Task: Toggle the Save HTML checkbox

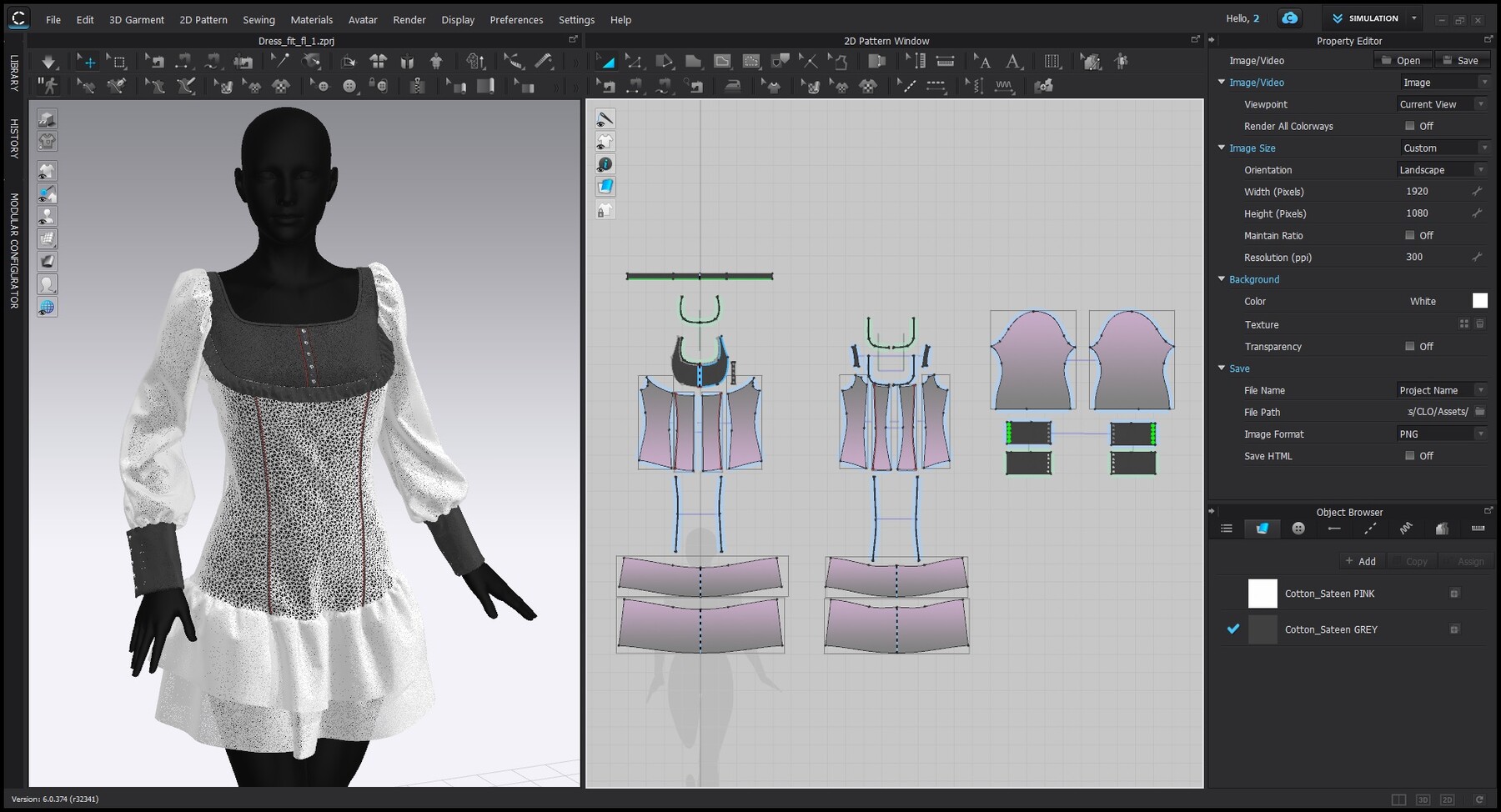Action: tap(1409, 456)
